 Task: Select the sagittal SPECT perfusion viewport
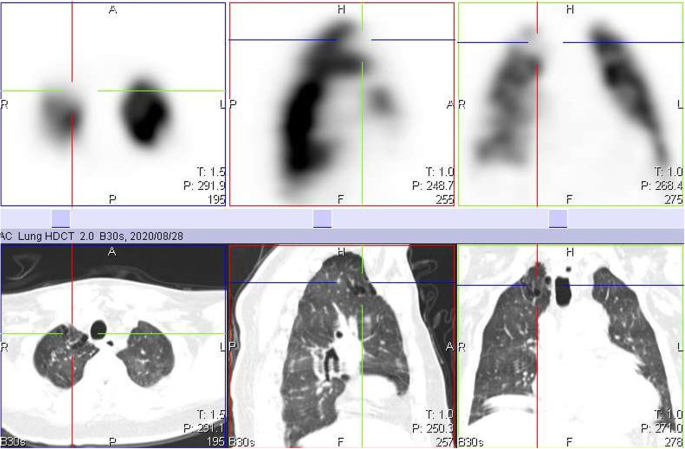(x=342, y=104)
